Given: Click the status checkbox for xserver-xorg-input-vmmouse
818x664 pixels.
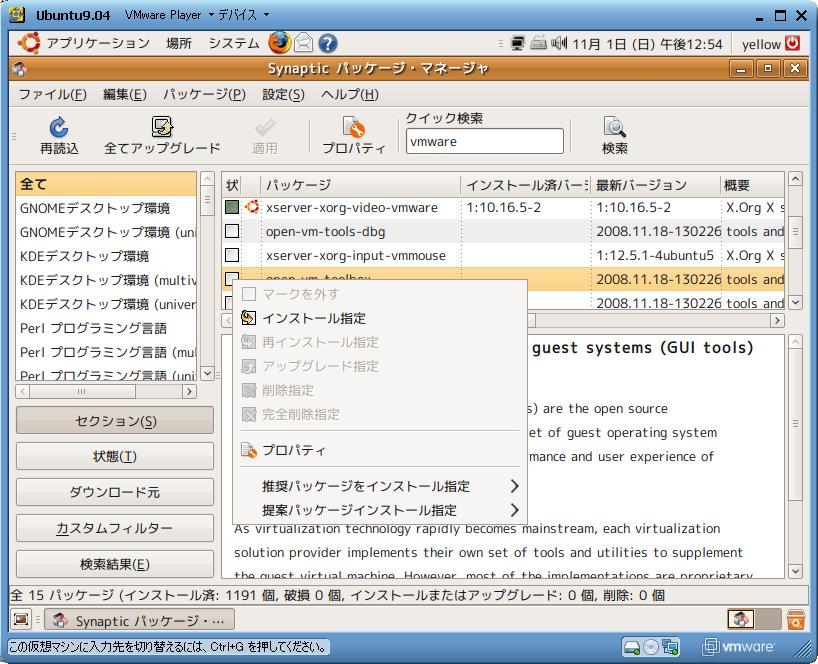Looking at the screenshot, I should click(232, 255).
